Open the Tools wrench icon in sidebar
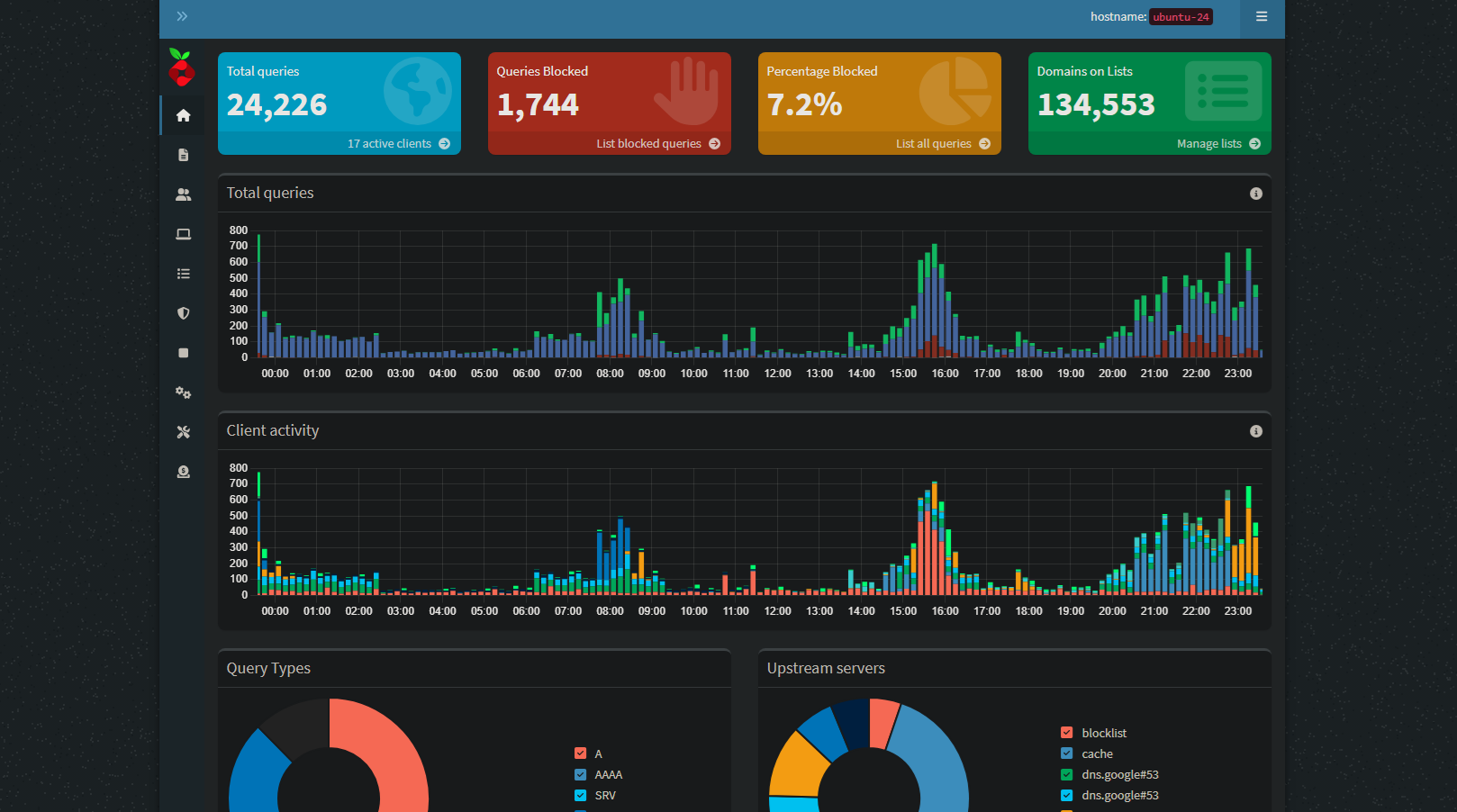Image resolution: width=1457 pixels, height=812 pixels. pyautogui.click(x=183, y=432)
